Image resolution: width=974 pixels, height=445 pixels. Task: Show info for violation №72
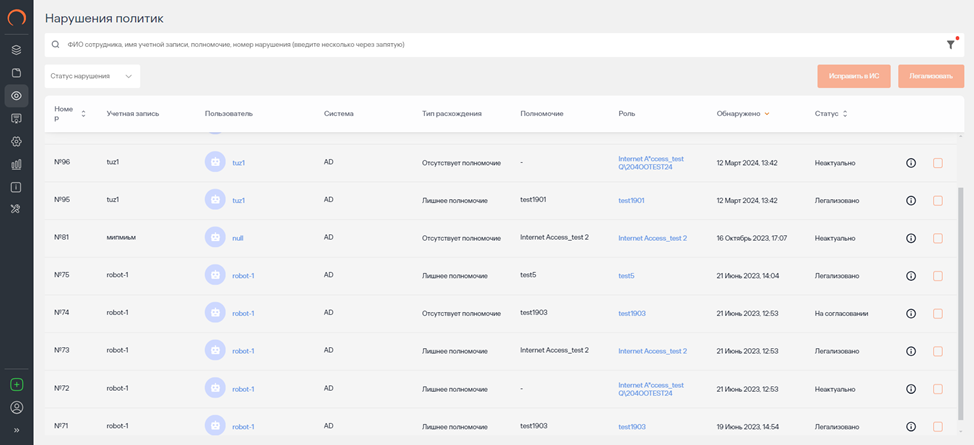[x=911, y=389]
